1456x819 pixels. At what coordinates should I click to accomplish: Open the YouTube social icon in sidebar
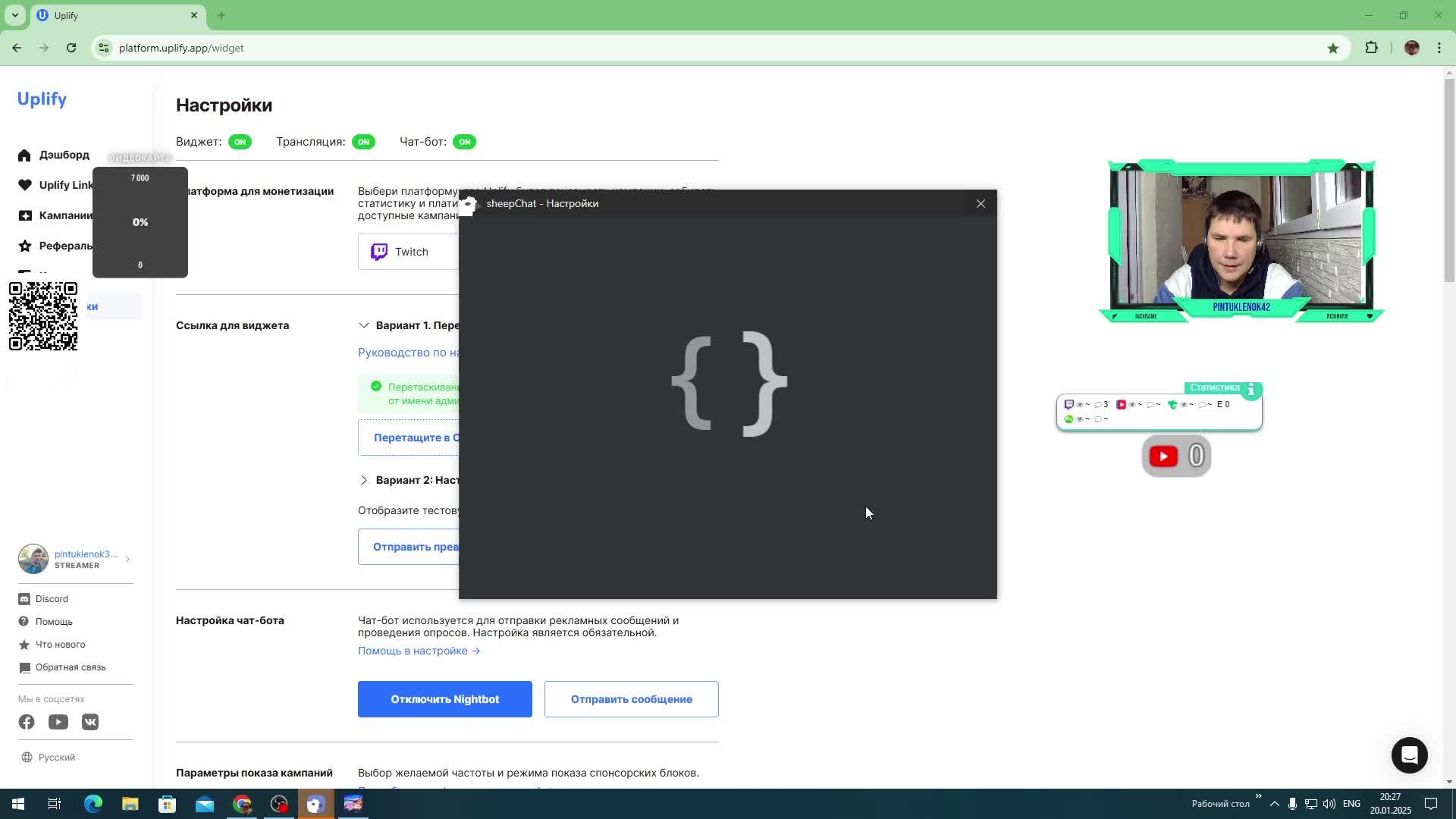(x=58, y=722)
